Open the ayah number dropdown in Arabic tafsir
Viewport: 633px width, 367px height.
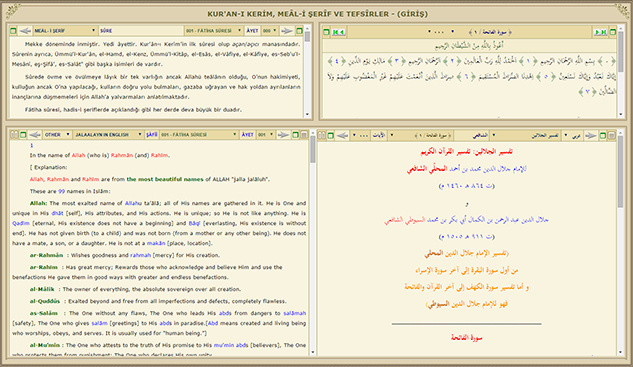click(x=360, y=135)
